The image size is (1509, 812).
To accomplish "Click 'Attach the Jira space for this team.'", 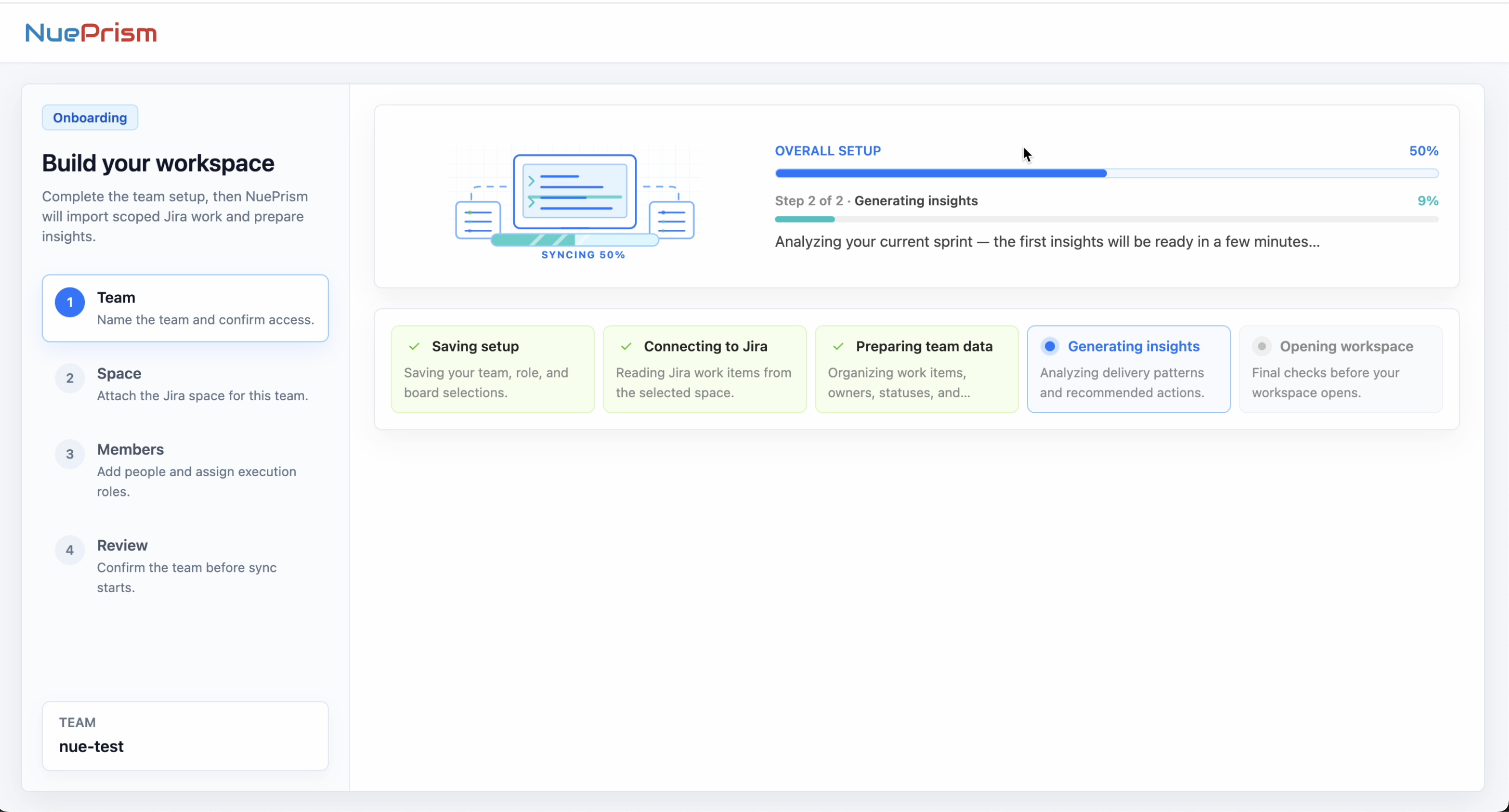I will (203, 396).
